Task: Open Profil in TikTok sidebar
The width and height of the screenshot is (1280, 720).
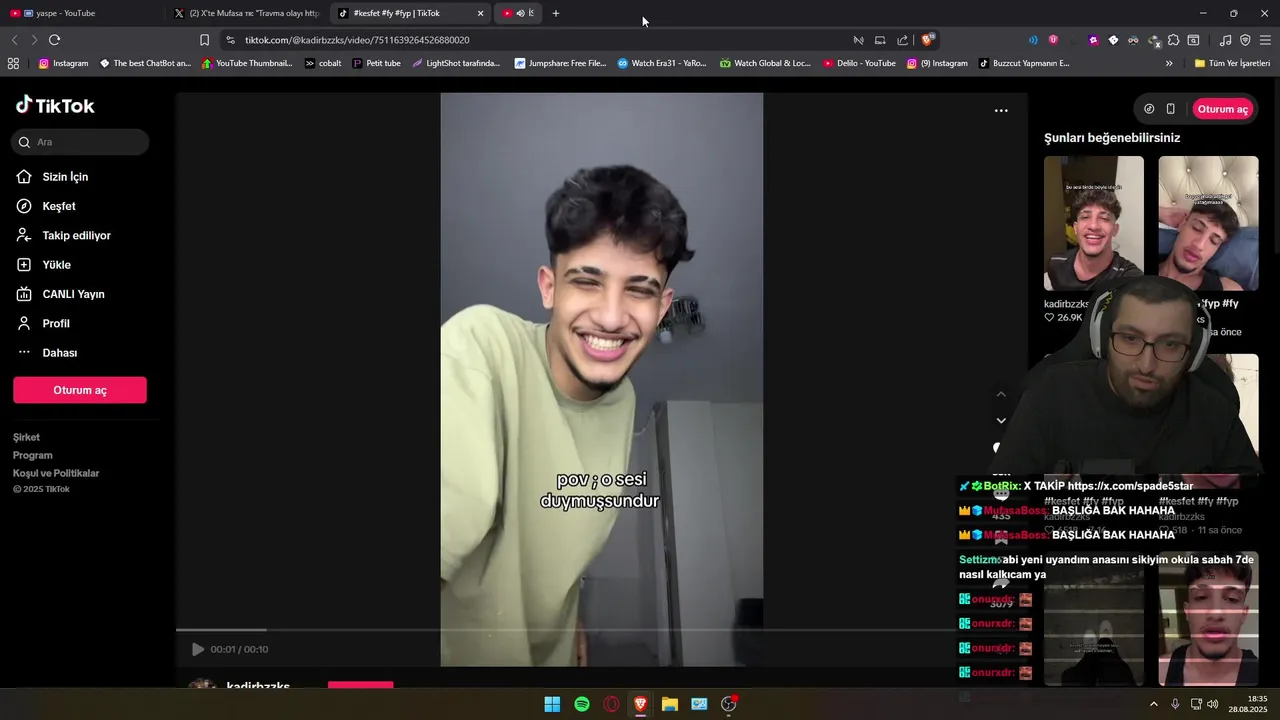Action: point(56,324)
